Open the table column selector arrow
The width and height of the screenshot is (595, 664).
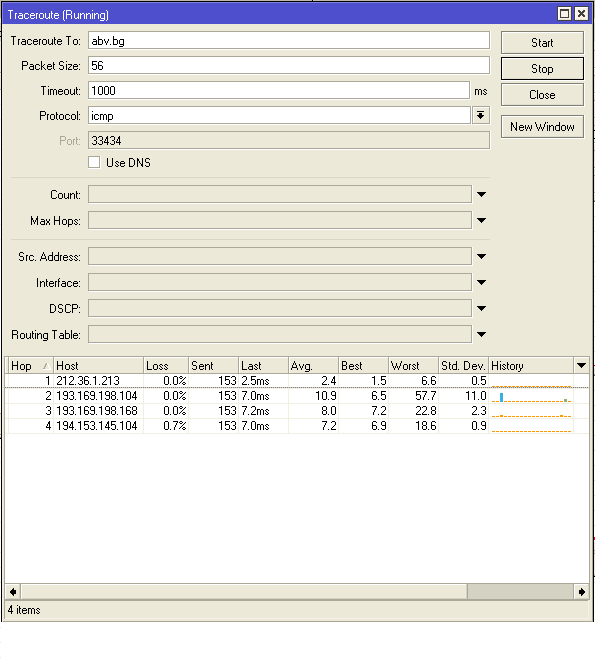tap(581, 365)
